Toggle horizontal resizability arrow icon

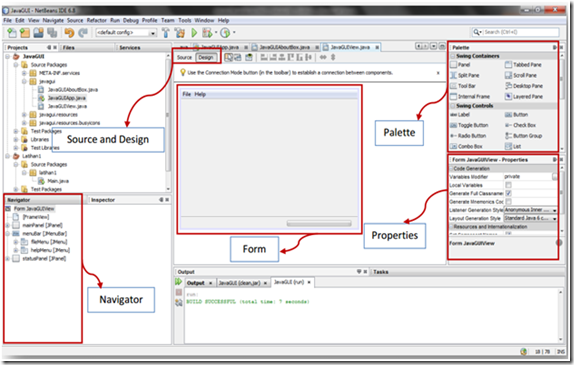pos(323,57)
